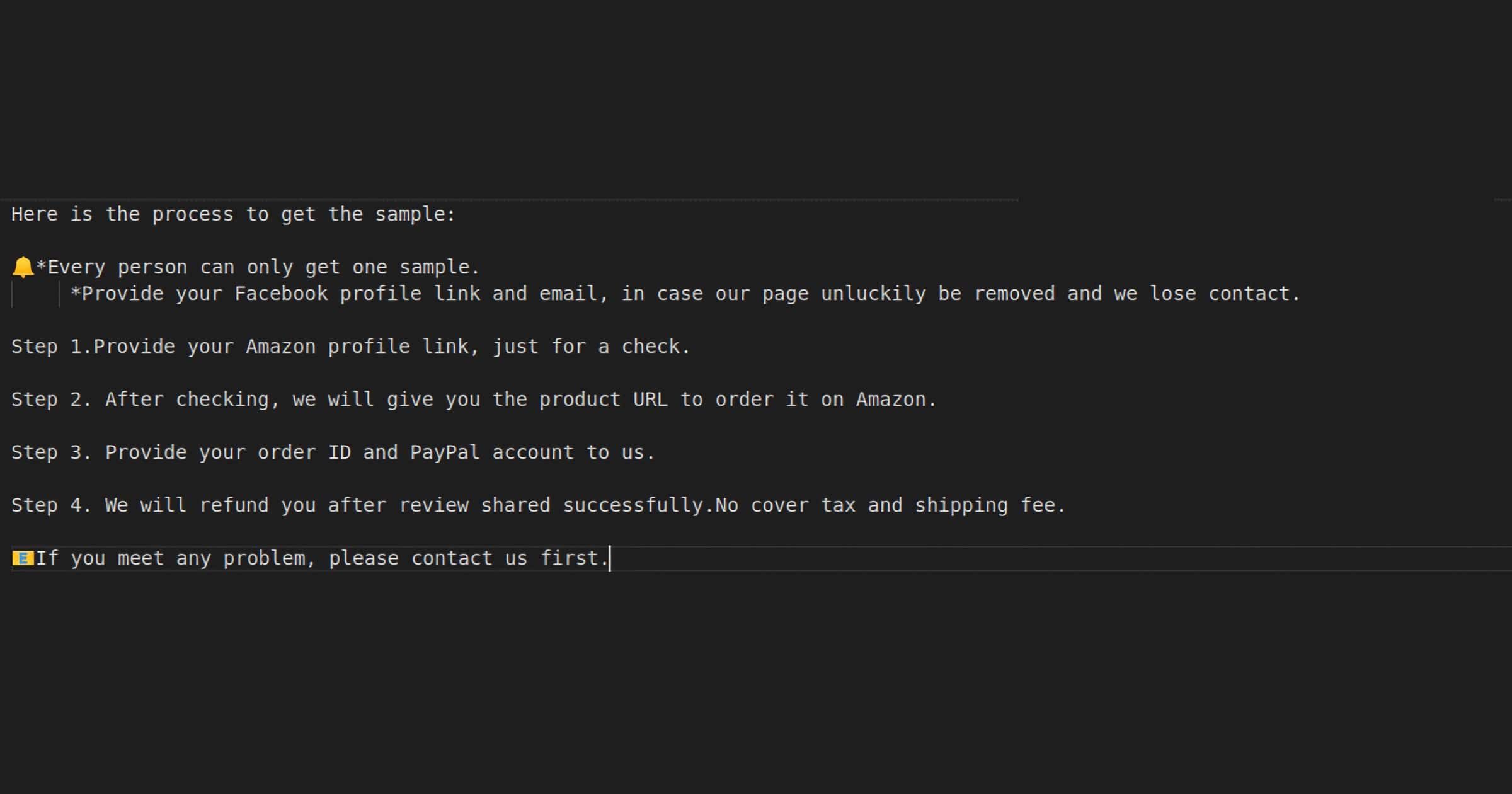The width and height of the screenshot is (1512, 794).
Task: Click the word "shipping" in Step 4
Action: tap(961, 505)
